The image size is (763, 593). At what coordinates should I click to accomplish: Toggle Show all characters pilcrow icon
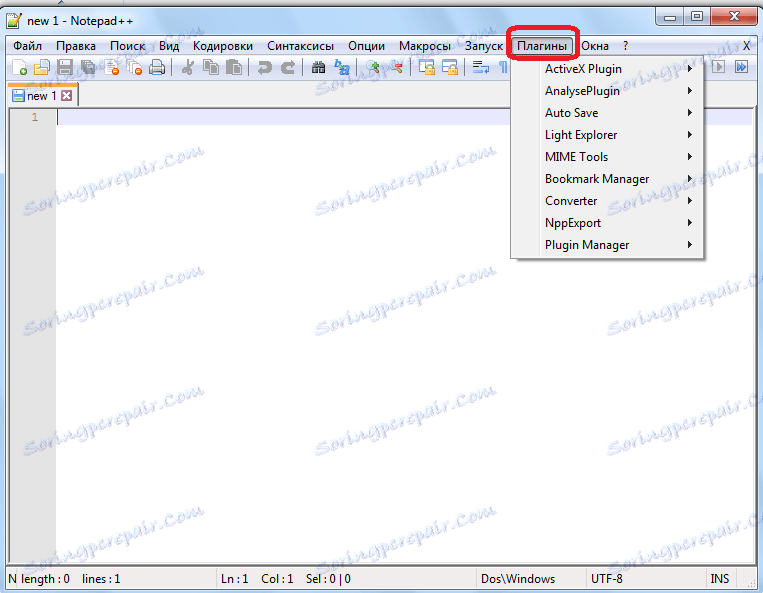point(503,67)
